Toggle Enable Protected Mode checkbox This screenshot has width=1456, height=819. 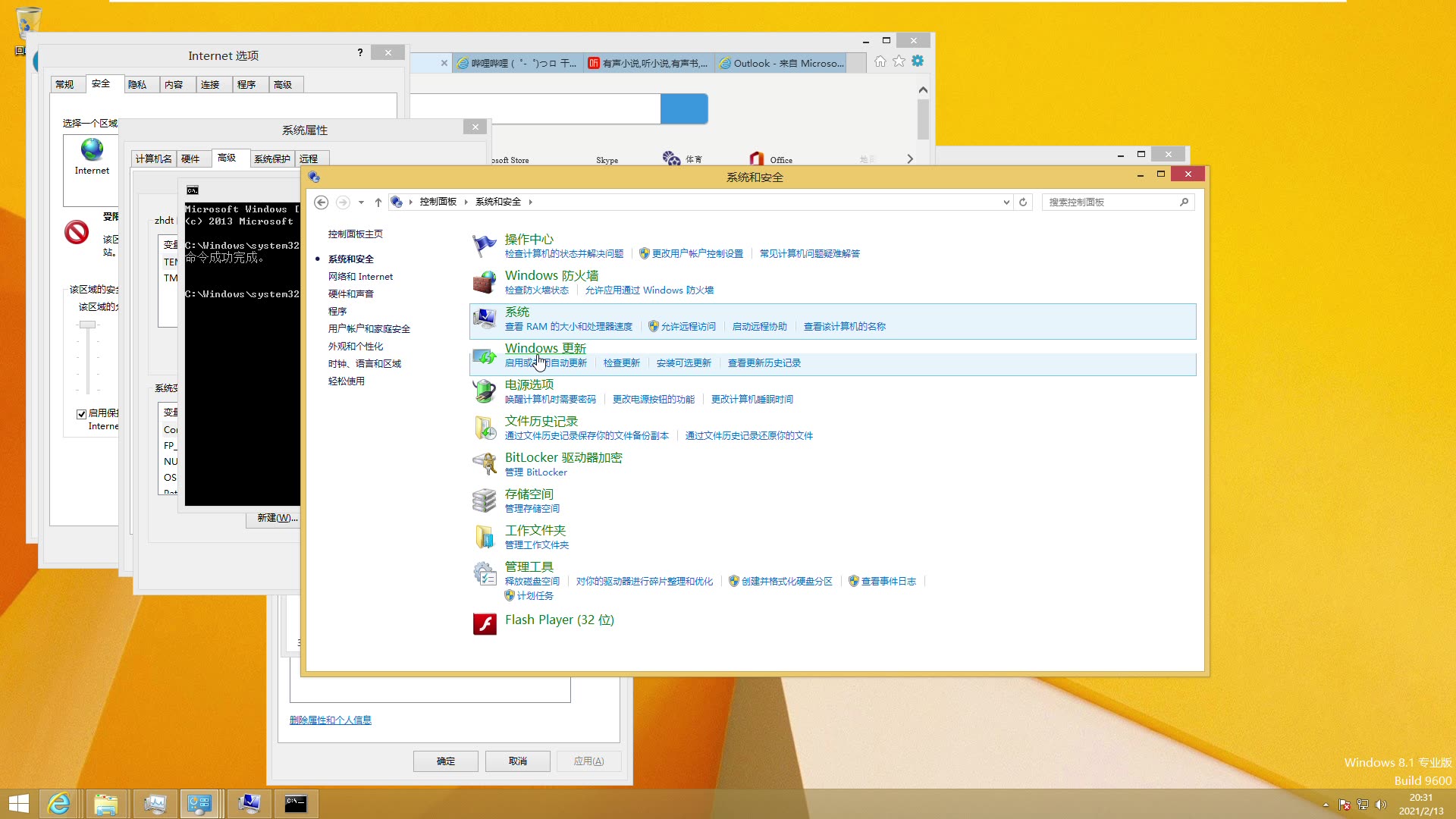click(x=81, y=414)
